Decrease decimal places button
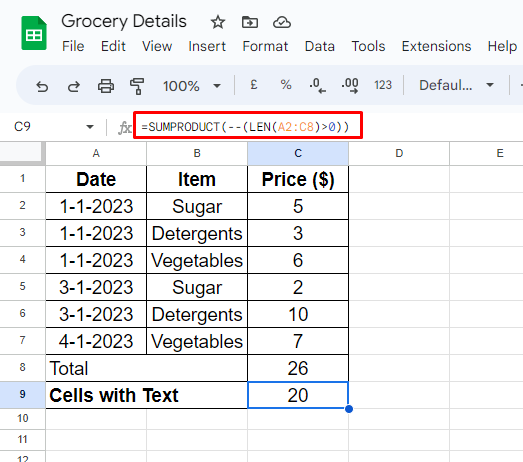The height and width of the screenshot is (462, 523). 317,85
